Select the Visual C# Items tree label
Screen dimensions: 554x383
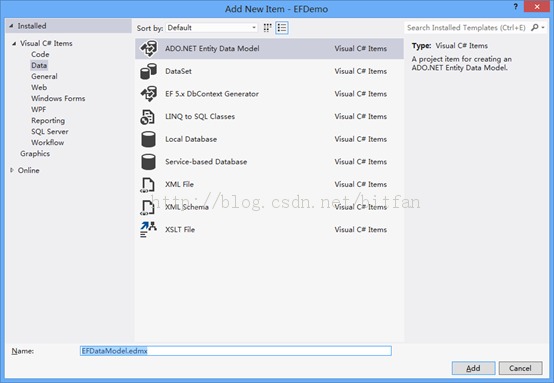coord(46,43)
